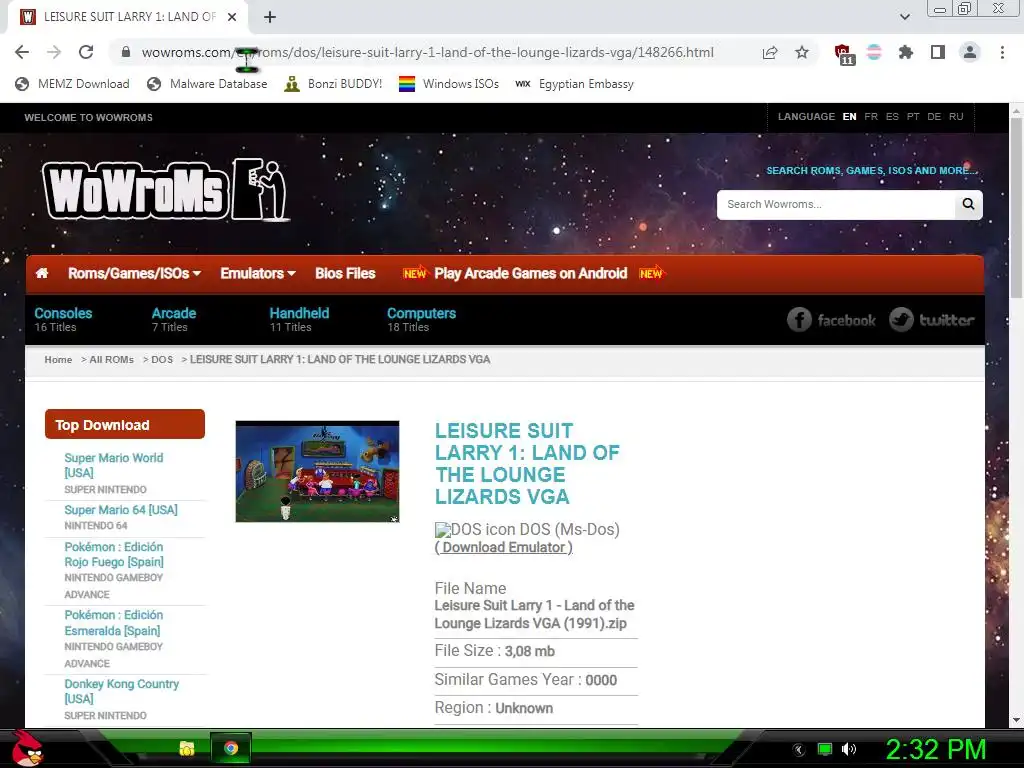This screenshot has width=1024, height=768.
Task: Open Play Arcade Games on Android
Action: (x=530, y=273)
